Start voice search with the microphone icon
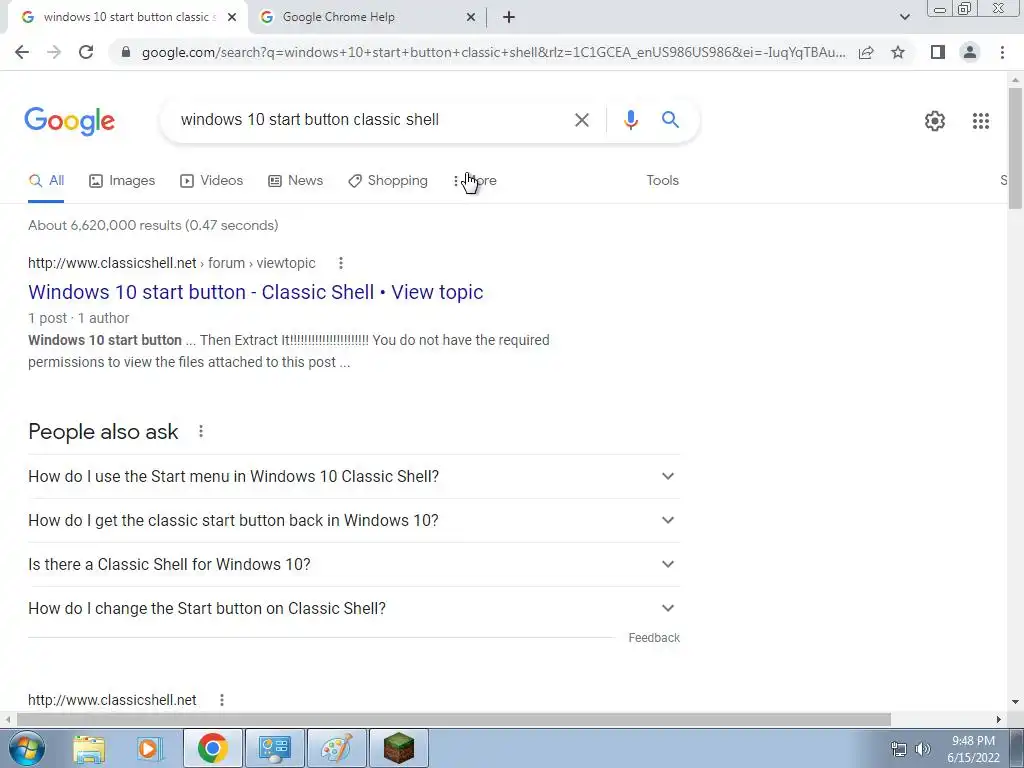 click(630, 120)
